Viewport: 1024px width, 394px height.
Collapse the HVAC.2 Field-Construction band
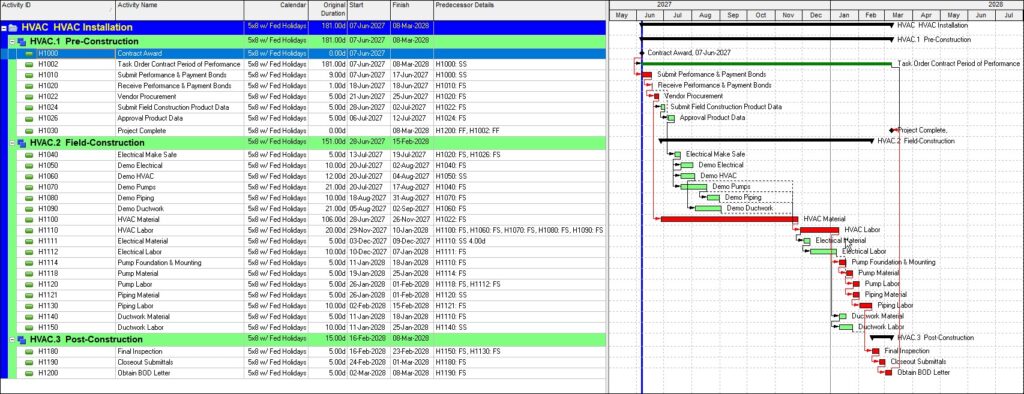click(12, 143)
